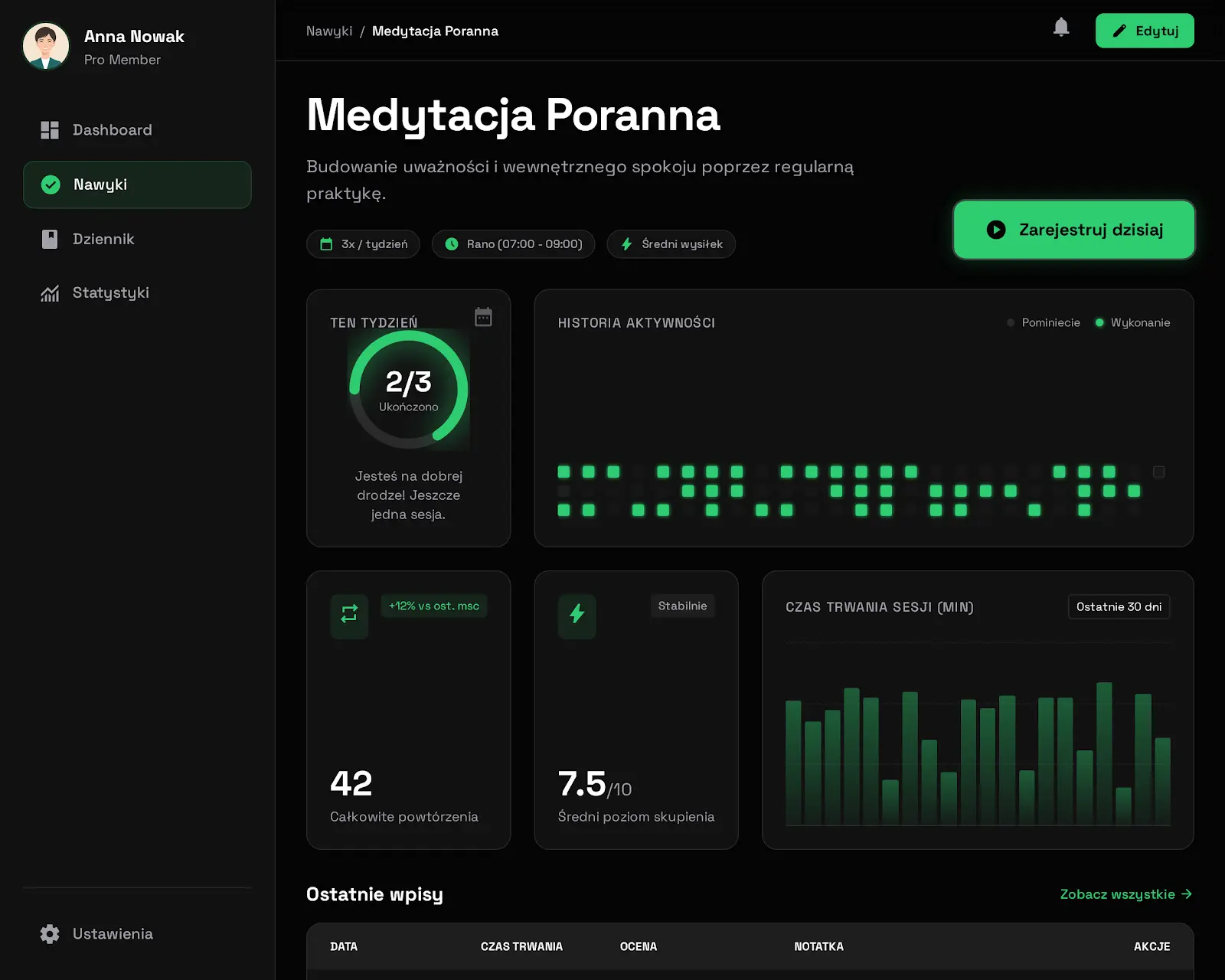1225x980 pixels.
Task: Click the Dashboard grid icon in sidebar
Action: 50,130
